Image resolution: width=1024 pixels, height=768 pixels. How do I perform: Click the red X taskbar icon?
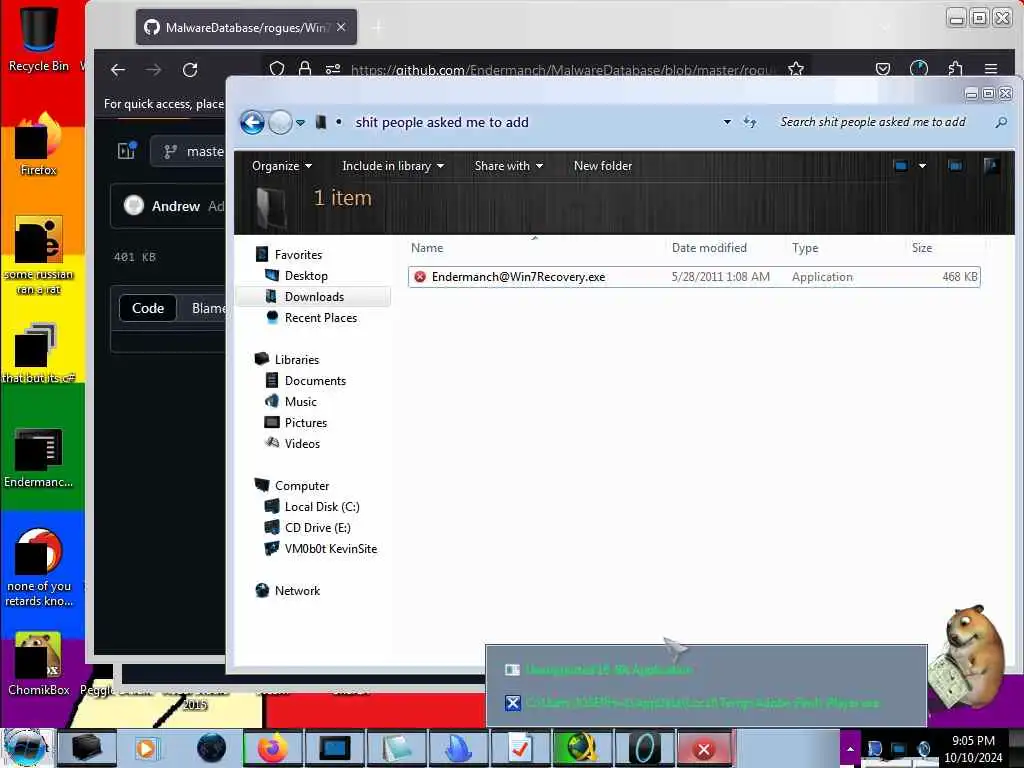(x=703, y=749)
